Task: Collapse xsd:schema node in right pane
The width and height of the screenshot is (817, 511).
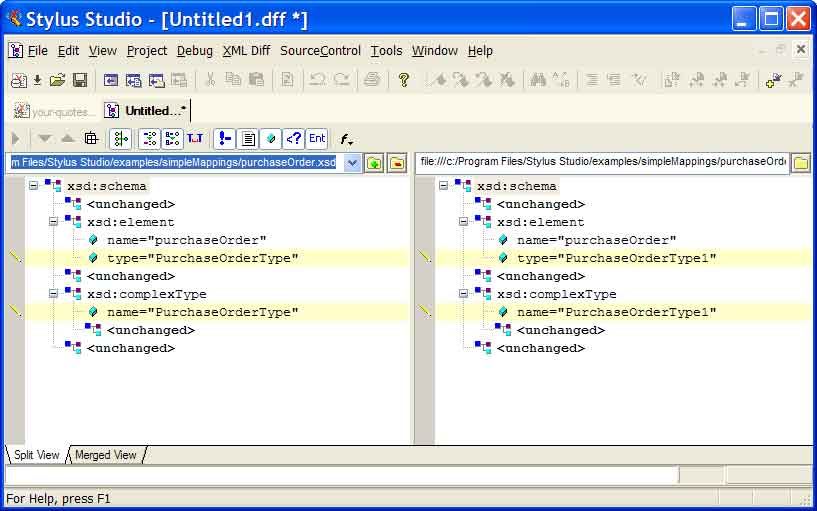Action: pyautogui.click(x=443, y=185)
